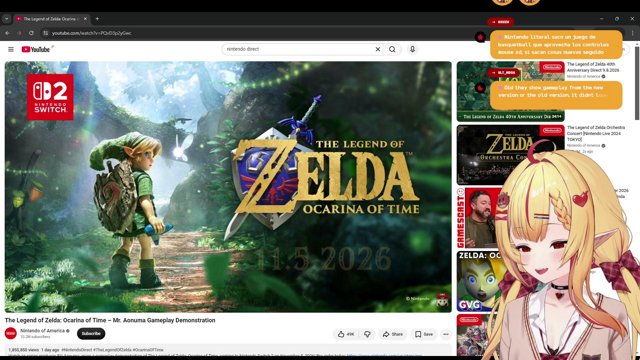Save the video to a playlist
This screenshot has height=360, width=640.
pyautogui.click(x=424, y=334)
